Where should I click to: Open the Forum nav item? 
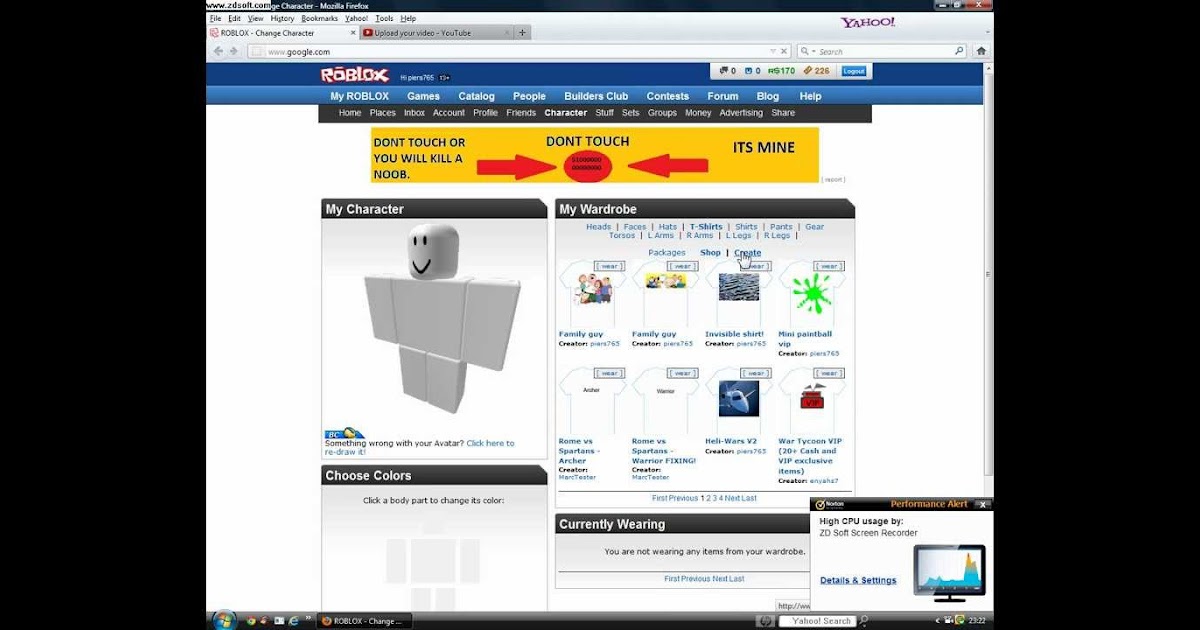tap(723, 96)
